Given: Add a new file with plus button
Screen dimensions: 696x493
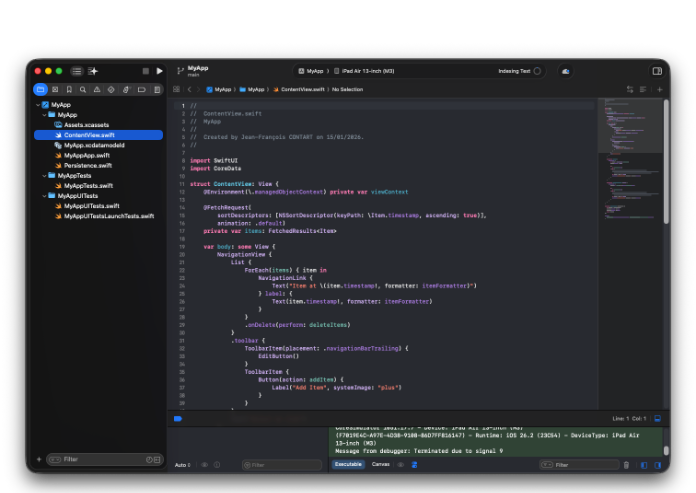Looking at the screenshot, I should [39, 459].
